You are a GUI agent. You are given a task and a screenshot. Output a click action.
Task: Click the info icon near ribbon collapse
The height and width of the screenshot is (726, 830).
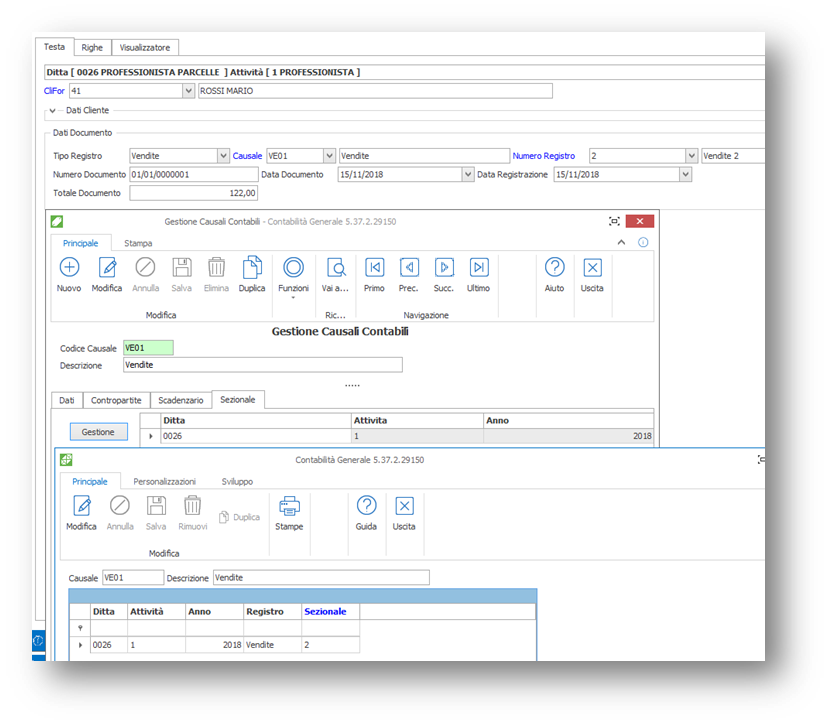[643, 242]
